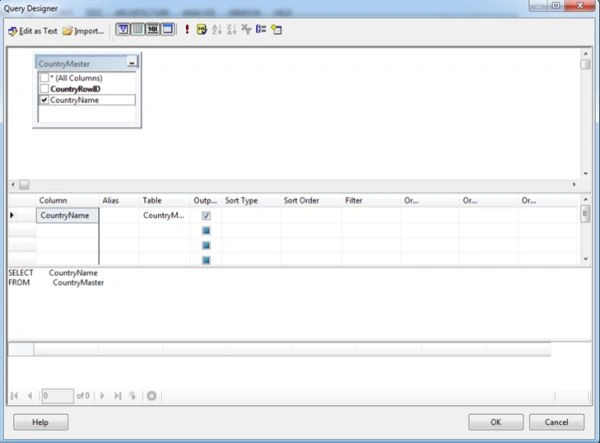Toggle the diagram pane icon
Image resolution: width=600 pixels, height=443 pixels.
tap(123, 29)
